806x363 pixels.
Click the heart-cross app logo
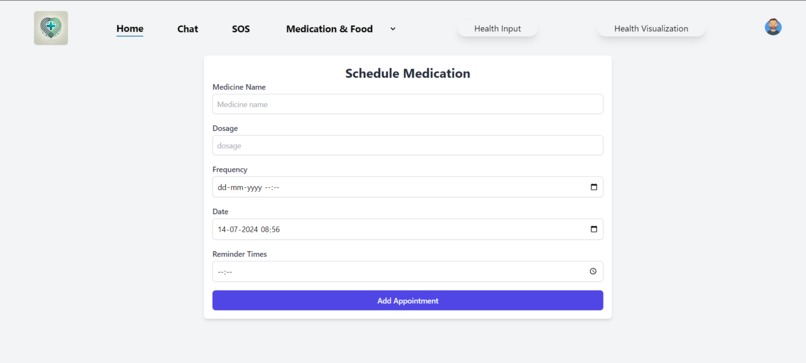[51, 28]
